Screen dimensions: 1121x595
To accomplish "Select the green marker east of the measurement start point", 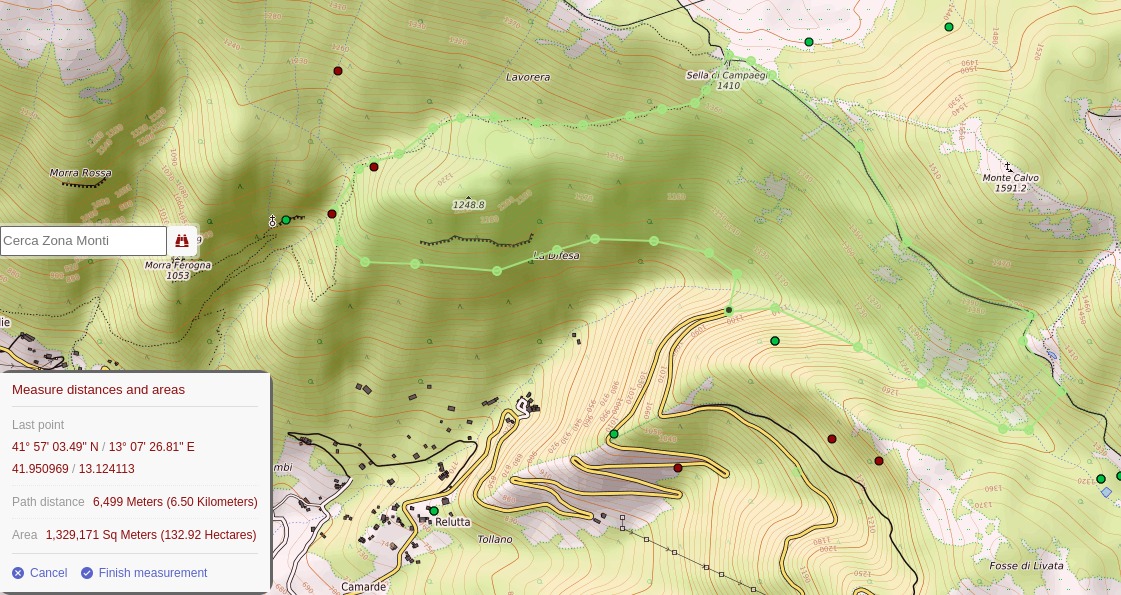I will (x=775, y=341).
